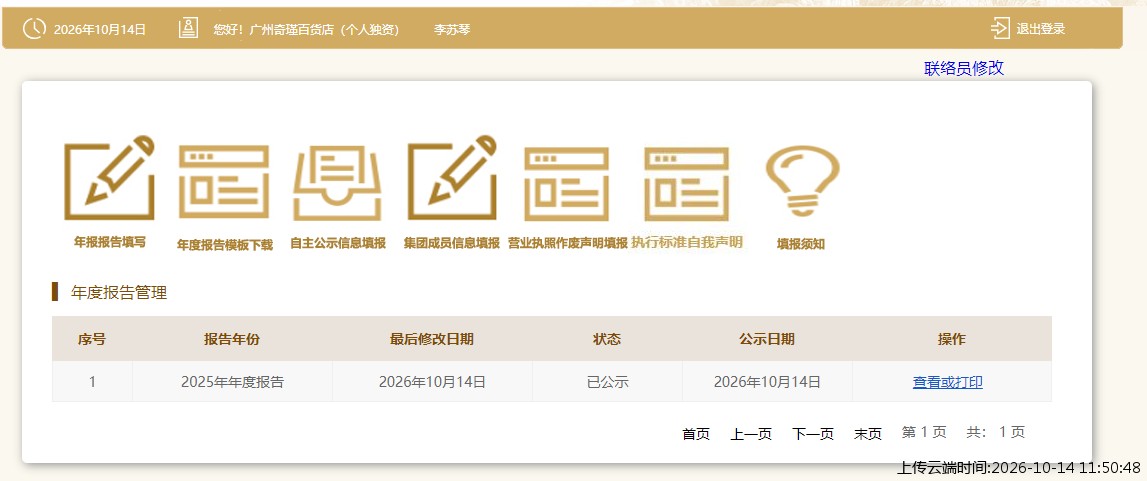
Task: Click the 公示日期 column header
Action: pos(767,339)
